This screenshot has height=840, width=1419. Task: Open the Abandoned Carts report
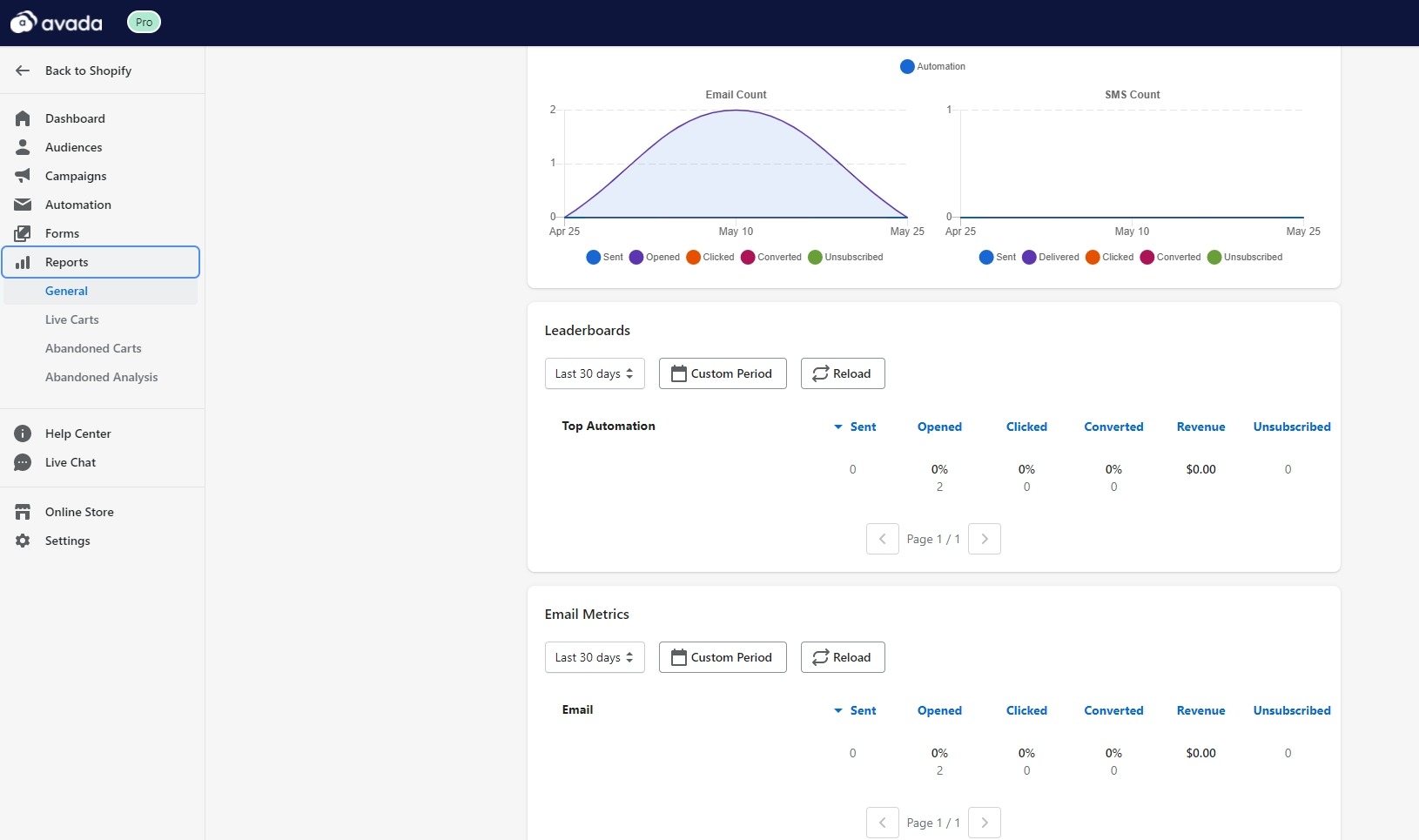point(93,348)
